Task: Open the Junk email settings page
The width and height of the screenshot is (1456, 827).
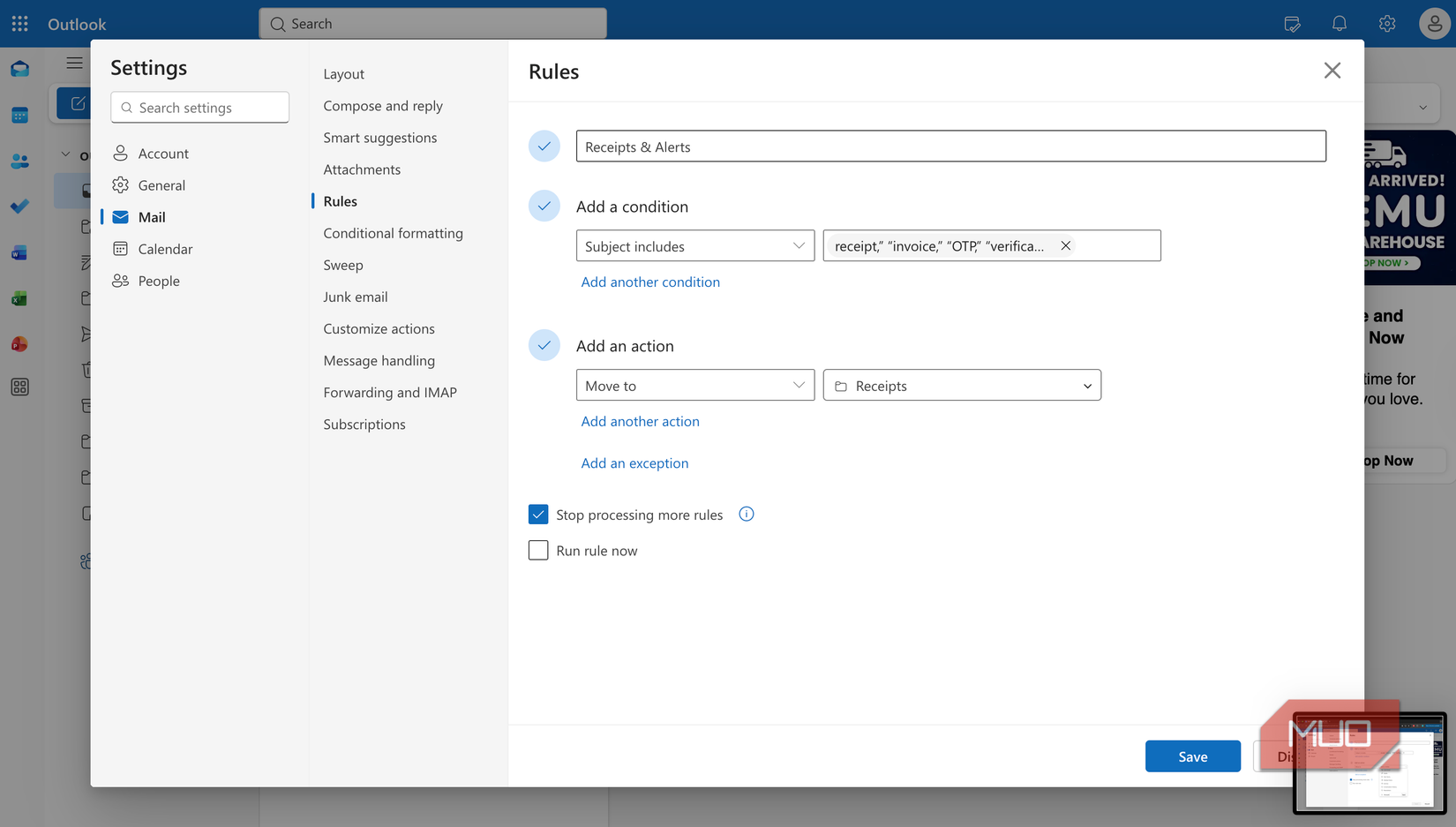Action: (355, 297)
